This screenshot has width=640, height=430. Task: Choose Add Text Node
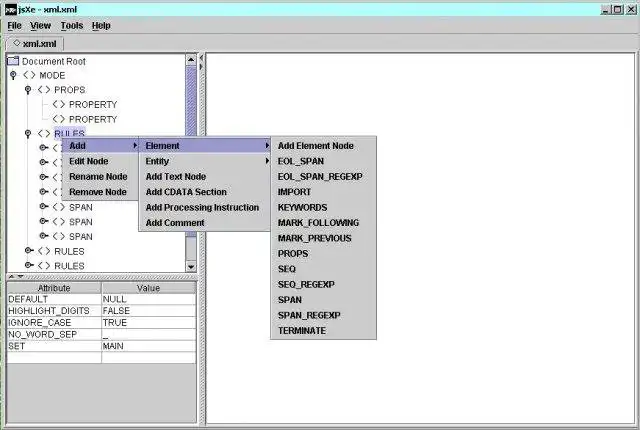coord(204,177)
